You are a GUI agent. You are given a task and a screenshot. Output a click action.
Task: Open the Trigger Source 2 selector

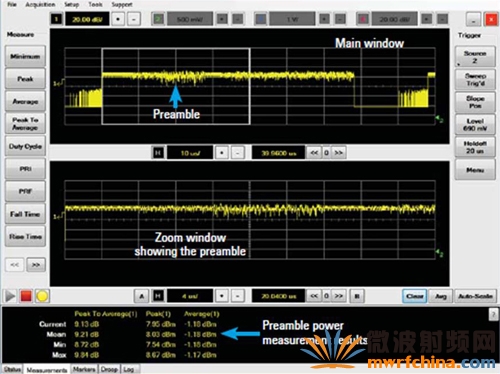coord(475,57)
